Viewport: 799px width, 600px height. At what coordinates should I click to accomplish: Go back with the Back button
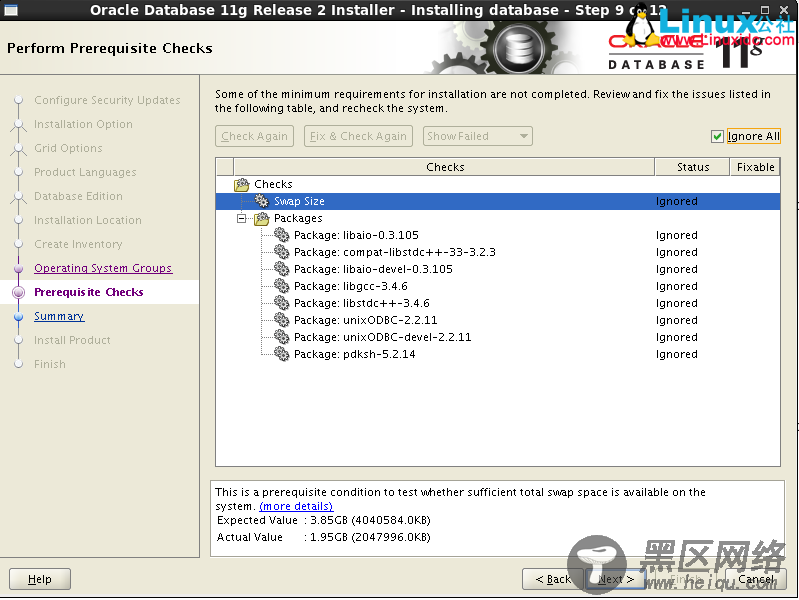553,579
